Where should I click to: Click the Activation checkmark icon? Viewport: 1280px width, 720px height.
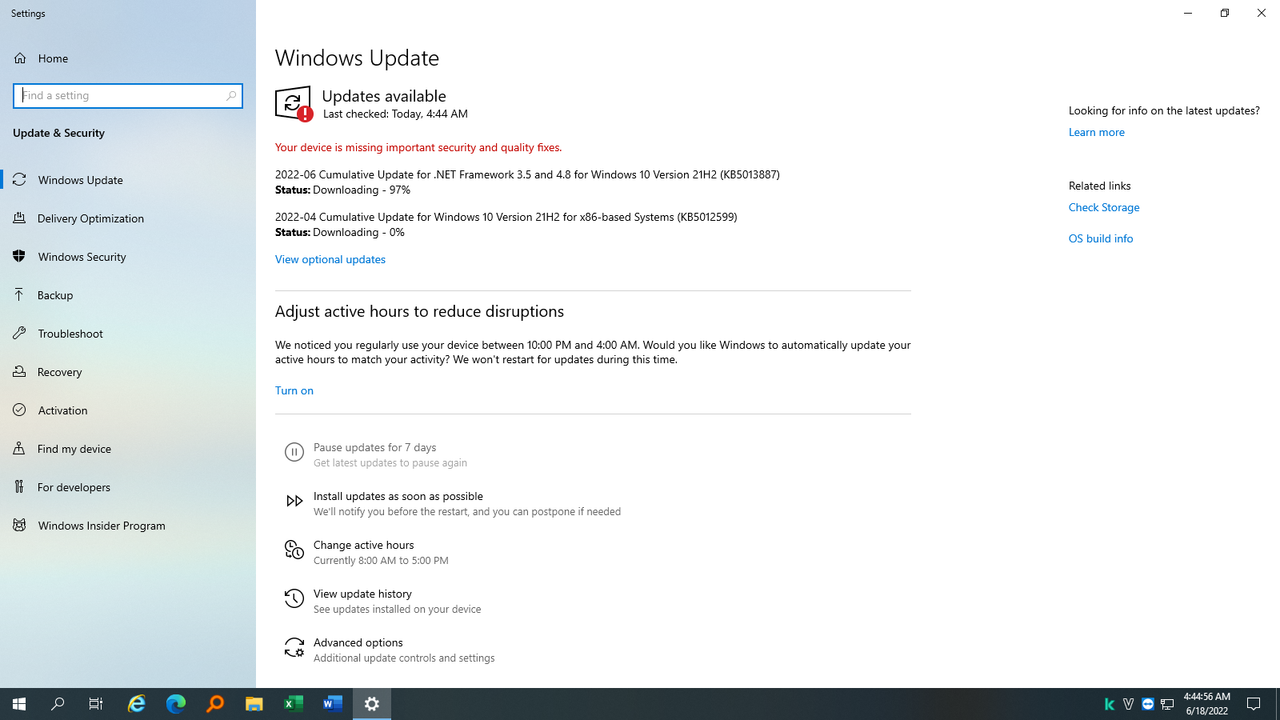(19, 410)
